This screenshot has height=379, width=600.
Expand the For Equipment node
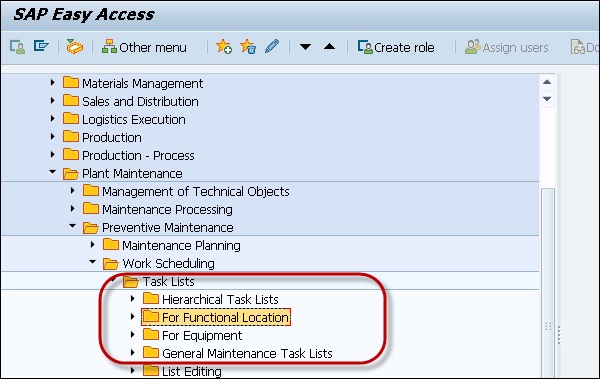132,334
